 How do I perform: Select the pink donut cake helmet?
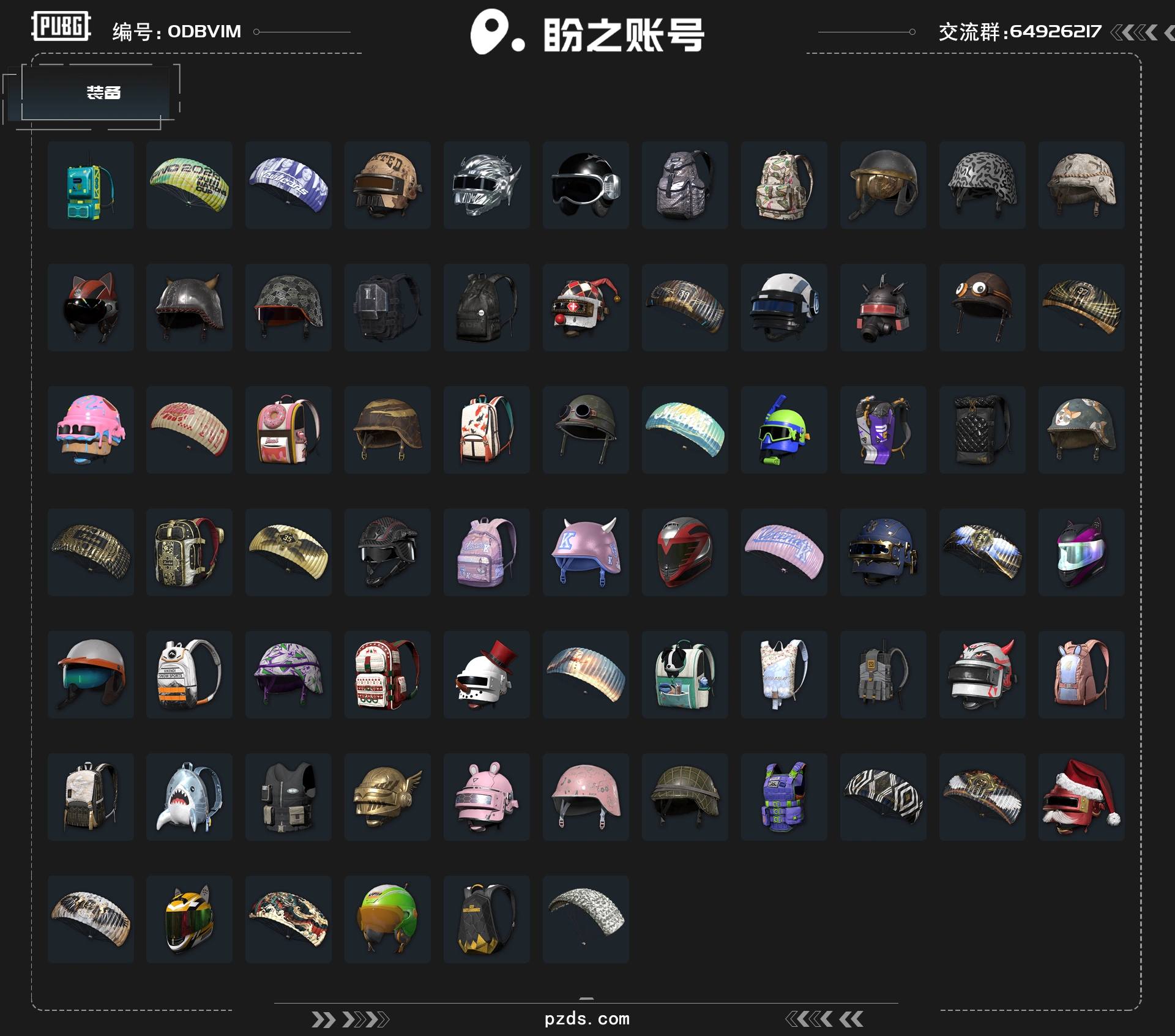(x=91, y=430)
